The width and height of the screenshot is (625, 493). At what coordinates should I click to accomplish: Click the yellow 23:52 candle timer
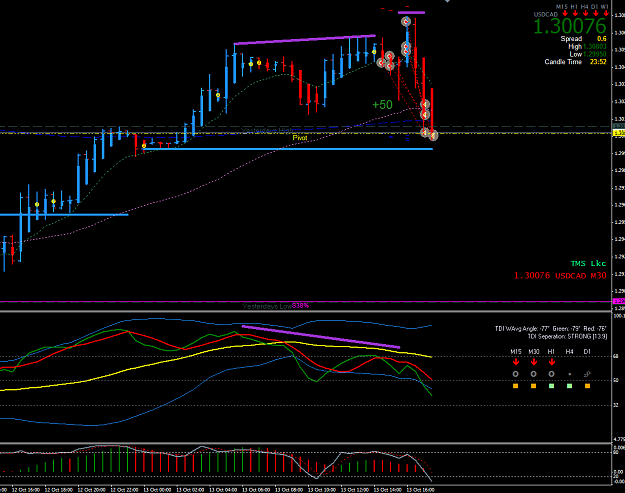coord(598,62)
